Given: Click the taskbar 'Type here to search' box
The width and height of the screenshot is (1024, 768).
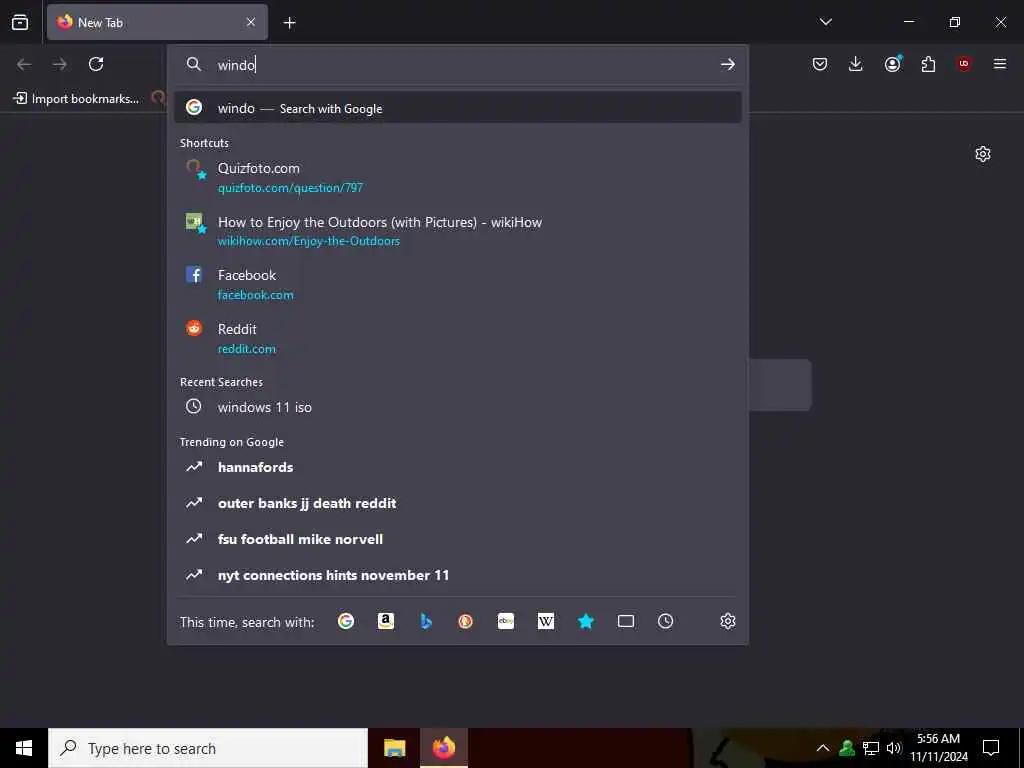Looking at the screenshot, I should pyautogui.click(x=208, y=748).
